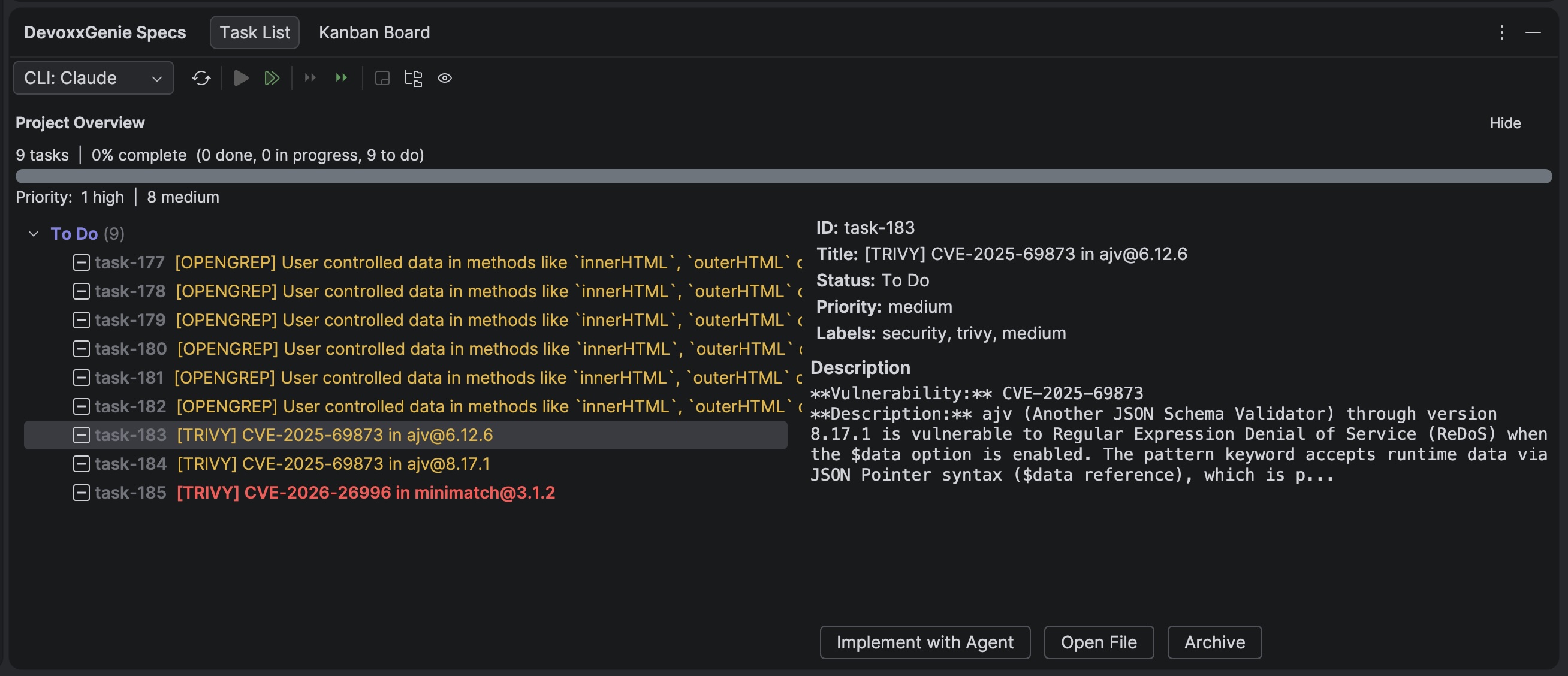Image resolution: width=1568 pixels, height=676 pixels.
Task: Click the Project Overview heading
Action: [80, 123]
